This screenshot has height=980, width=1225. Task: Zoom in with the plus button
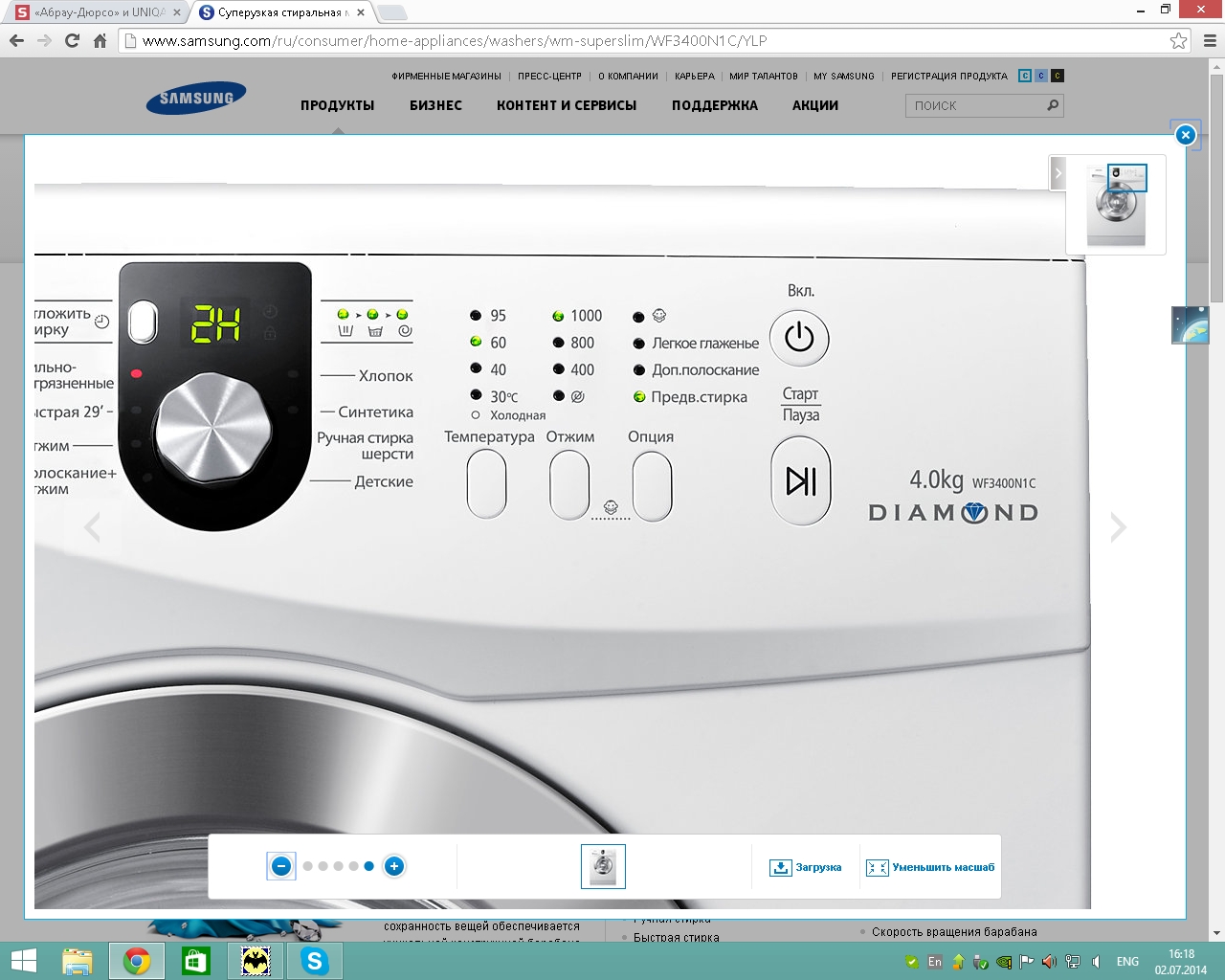click(393, 866)
